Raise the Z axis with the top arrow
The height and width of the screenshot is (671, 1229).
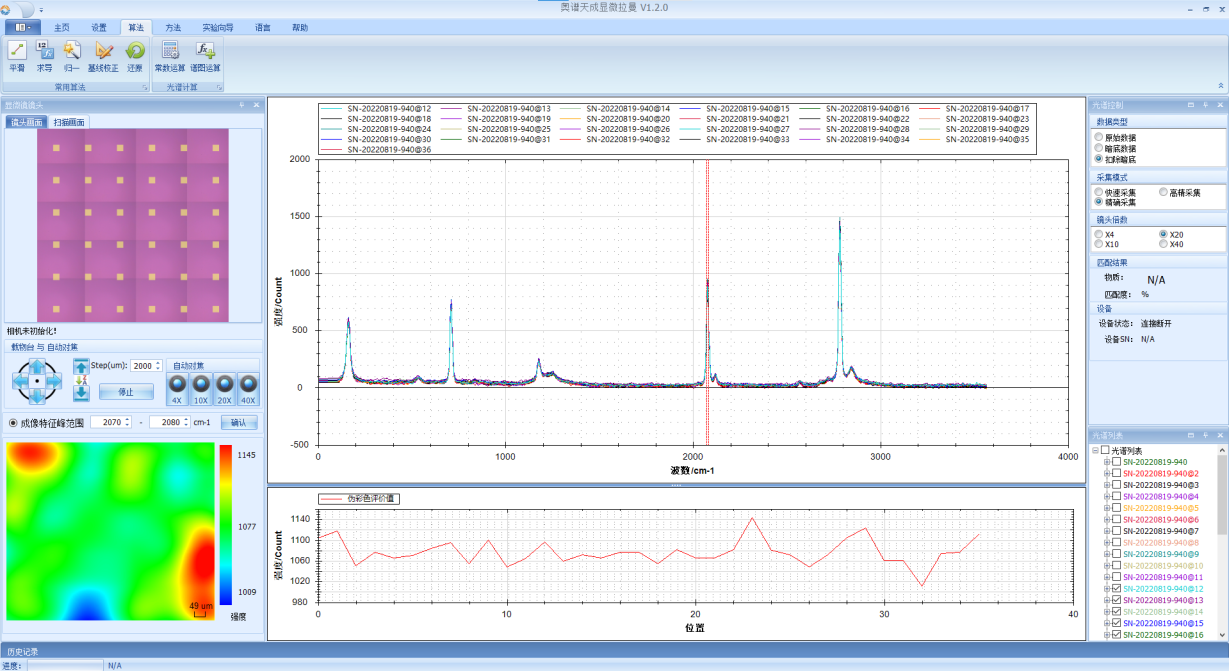click(x=82, y=366)
